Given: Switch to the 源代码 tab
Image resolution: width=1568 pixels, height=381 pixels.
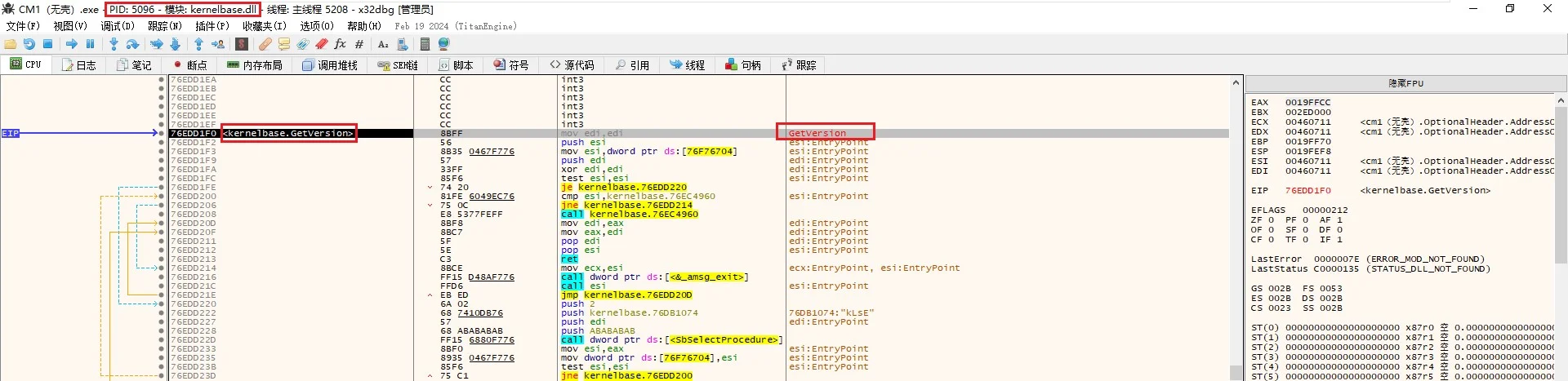Looking at the screenshot, I should click(x=572, y=65).
